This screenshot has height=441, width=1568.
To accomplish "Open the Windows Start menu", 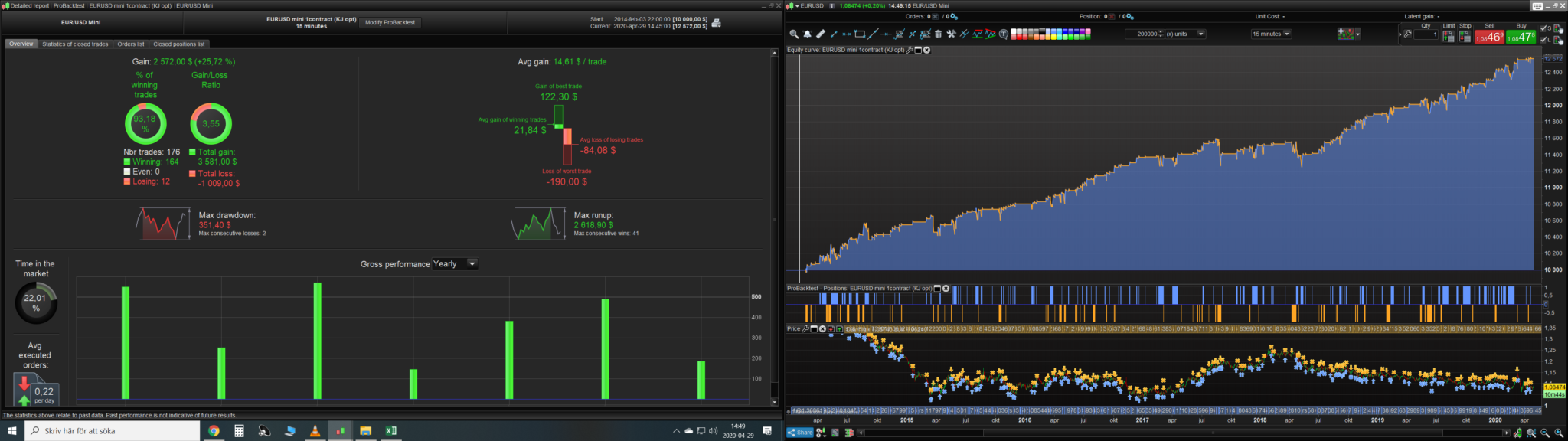I will [11, 431].
